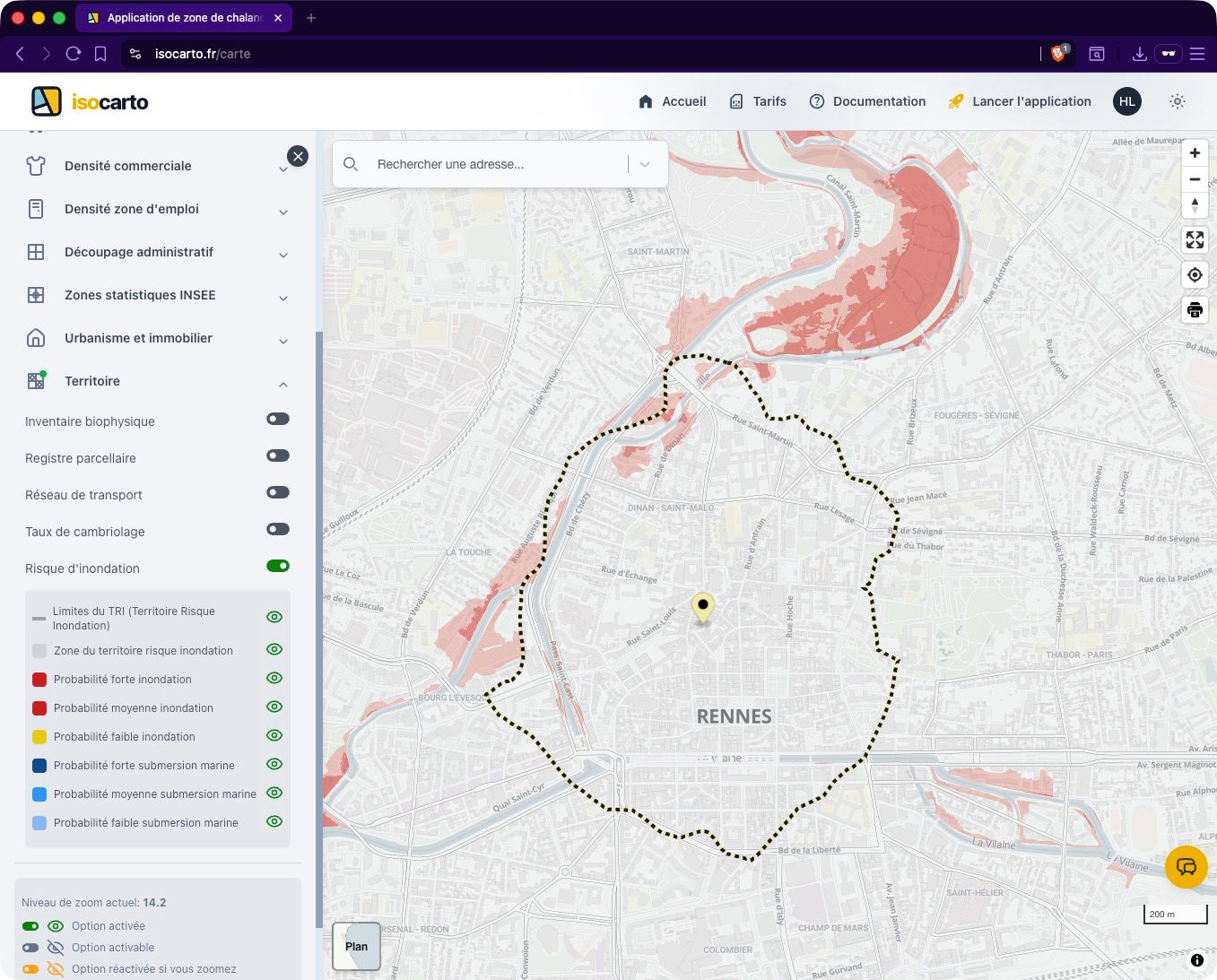
Task: Click the map zoom in plus button
Action: click(x=1195, y=153)
